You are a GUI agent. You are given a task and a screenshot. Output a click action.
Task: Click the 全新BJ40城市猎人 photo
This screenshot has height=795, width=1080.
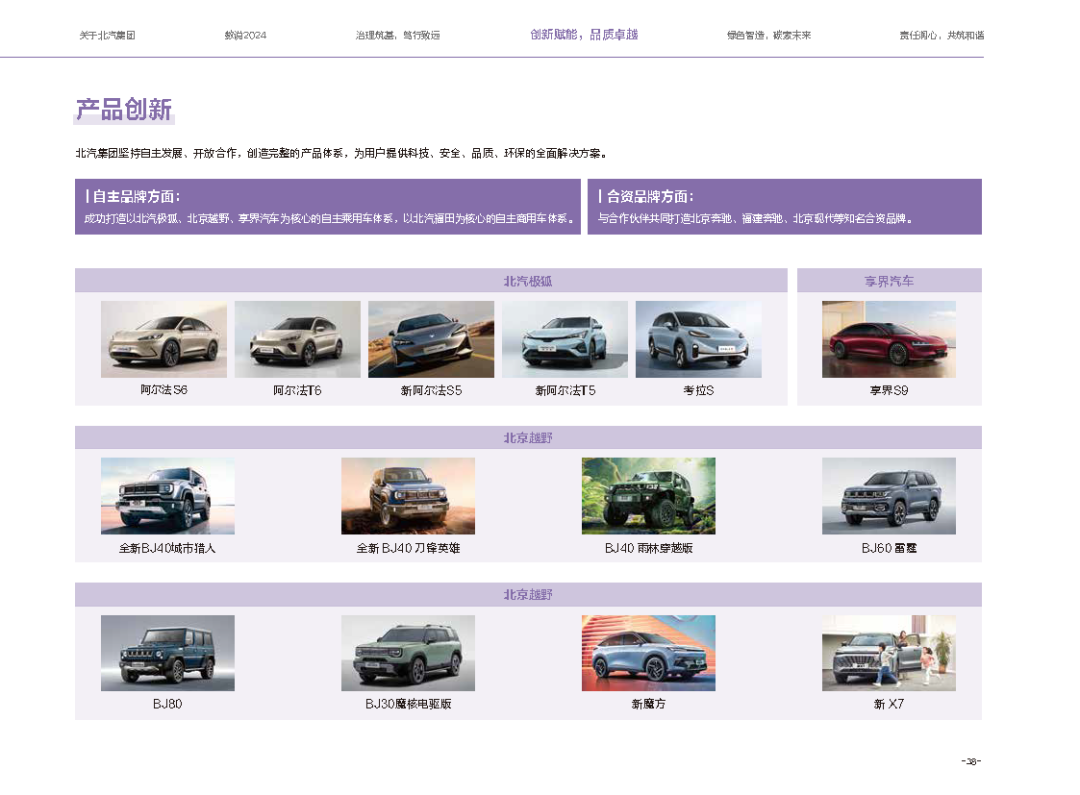167,496
